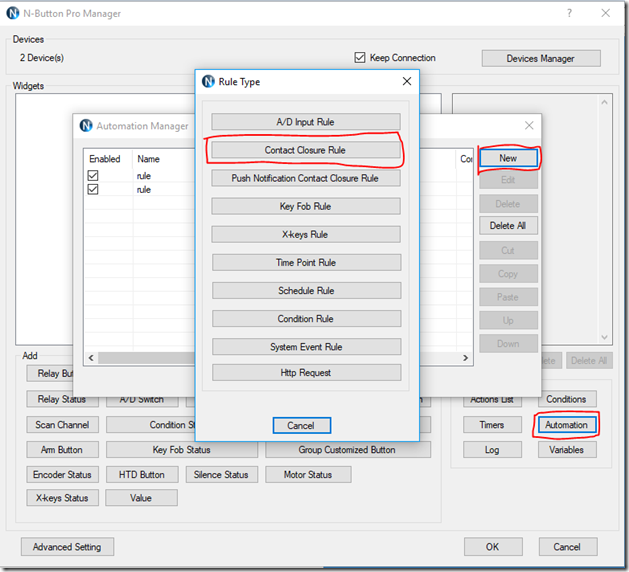Close the Rule Type dialog
The height and width of the screenshot is (572, 629).
[x=407, y=81]
